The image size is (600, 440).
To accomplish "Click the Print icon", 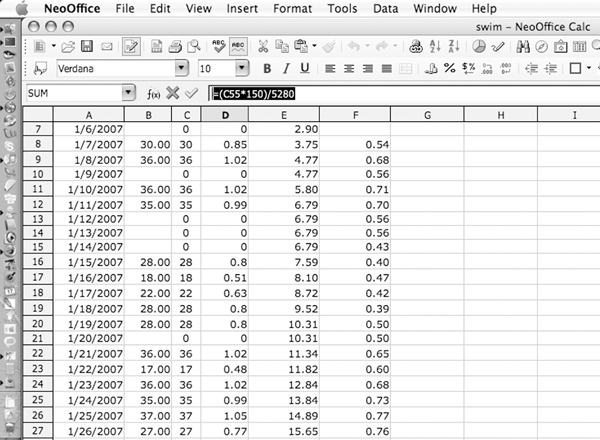I will pyautogui.click(x=174, y=46).
